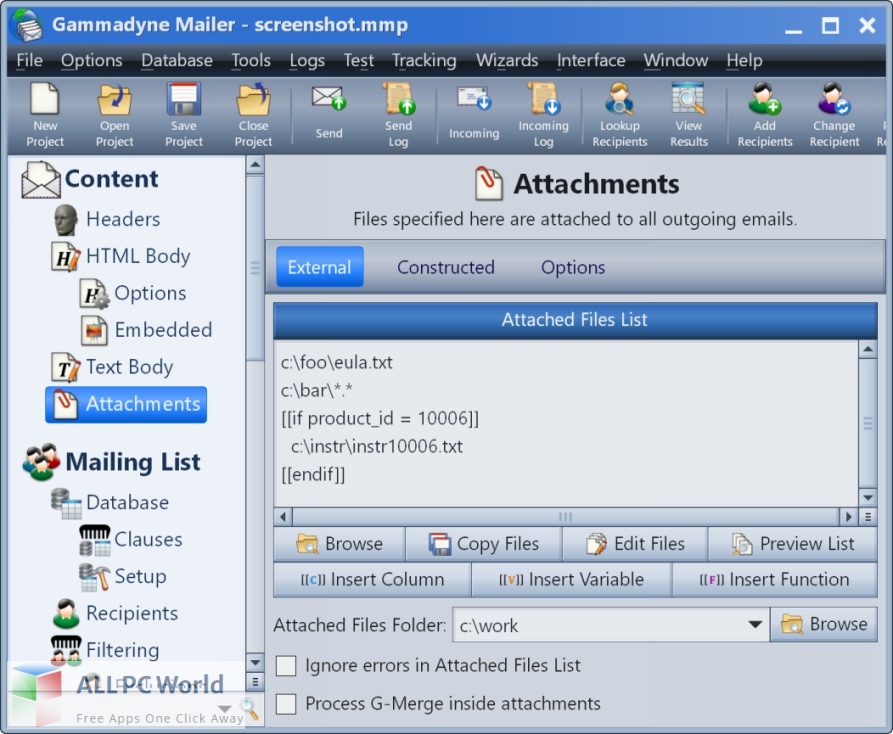This screenshot has height=734, width=893.
Task: Start mailing with the Send toolbar icon
Action: point(329,113)
